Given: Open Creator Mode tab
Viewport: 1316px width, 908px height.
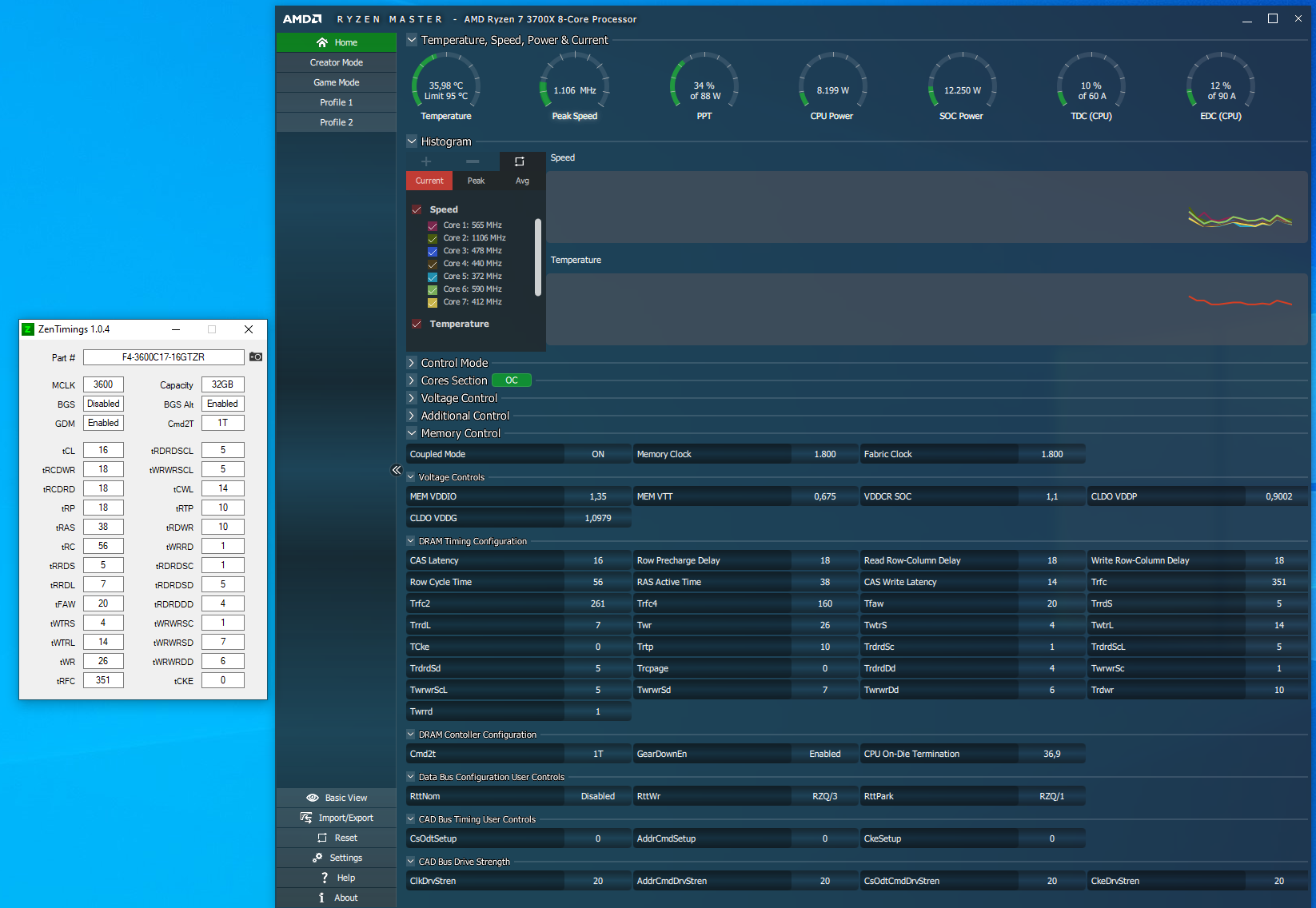Looking at the screenshot, I should click(337, 62).
